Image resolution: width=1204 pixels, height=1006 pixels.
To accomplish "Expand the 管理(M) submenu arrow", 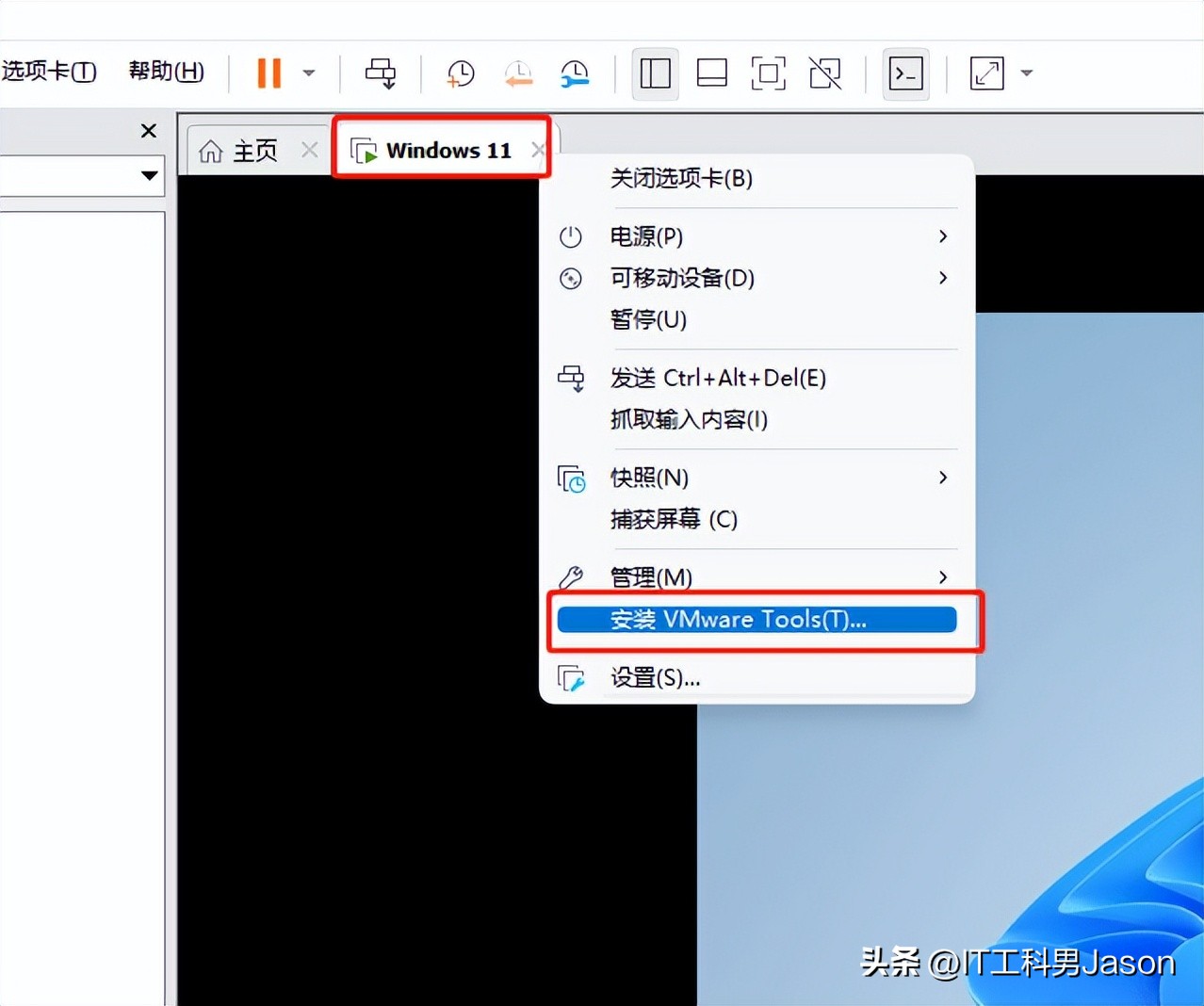I will tap(943, 576).
